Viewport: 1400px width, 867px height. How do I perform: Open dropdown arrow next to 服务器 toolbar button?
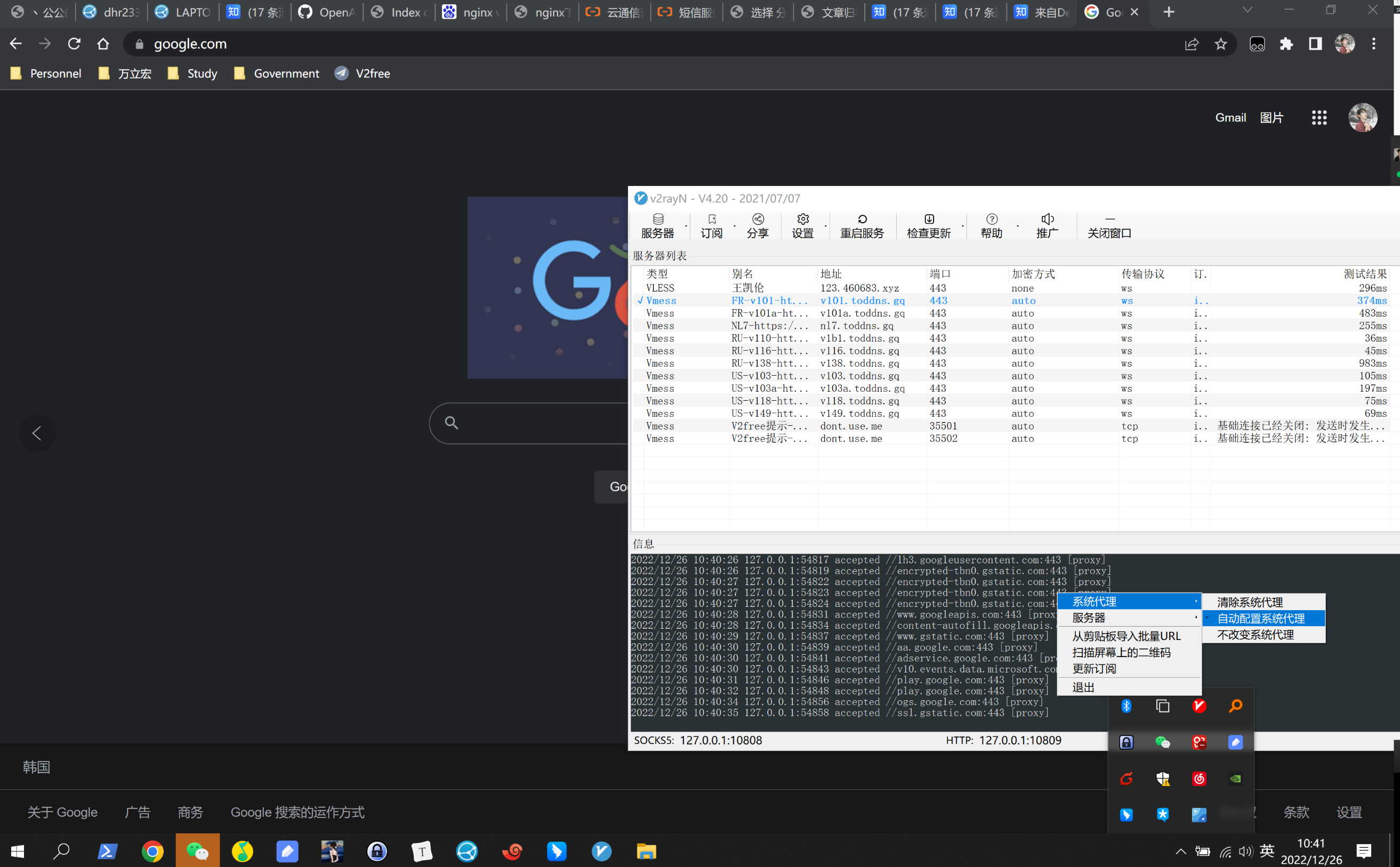[686, 226]
